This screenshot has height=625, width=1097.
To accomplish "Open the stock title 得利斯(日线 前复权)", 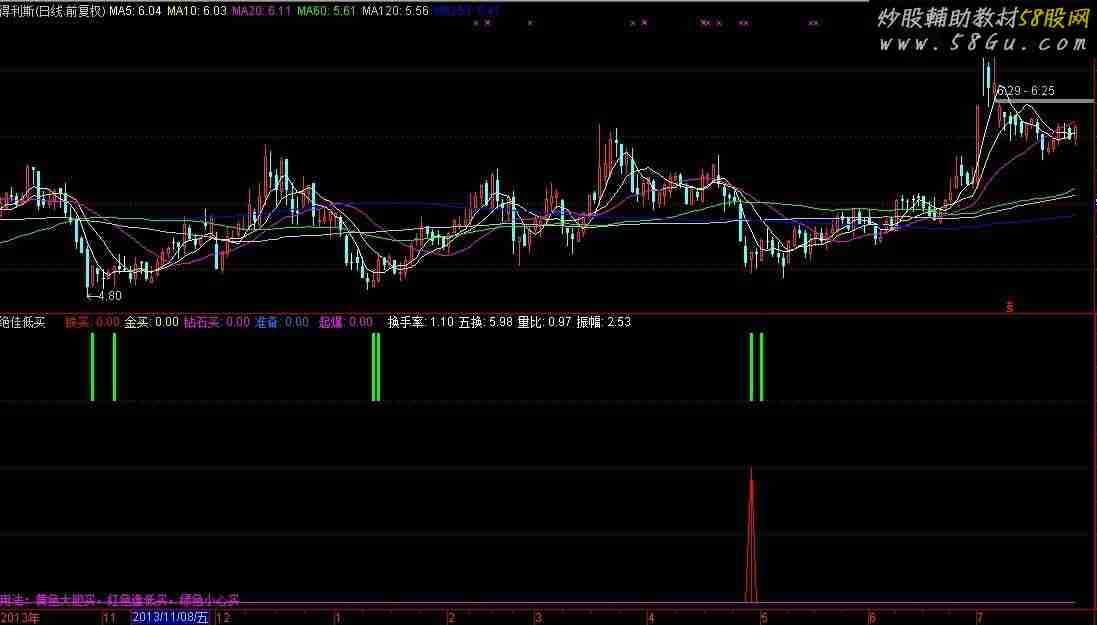I will pos(52,11).
